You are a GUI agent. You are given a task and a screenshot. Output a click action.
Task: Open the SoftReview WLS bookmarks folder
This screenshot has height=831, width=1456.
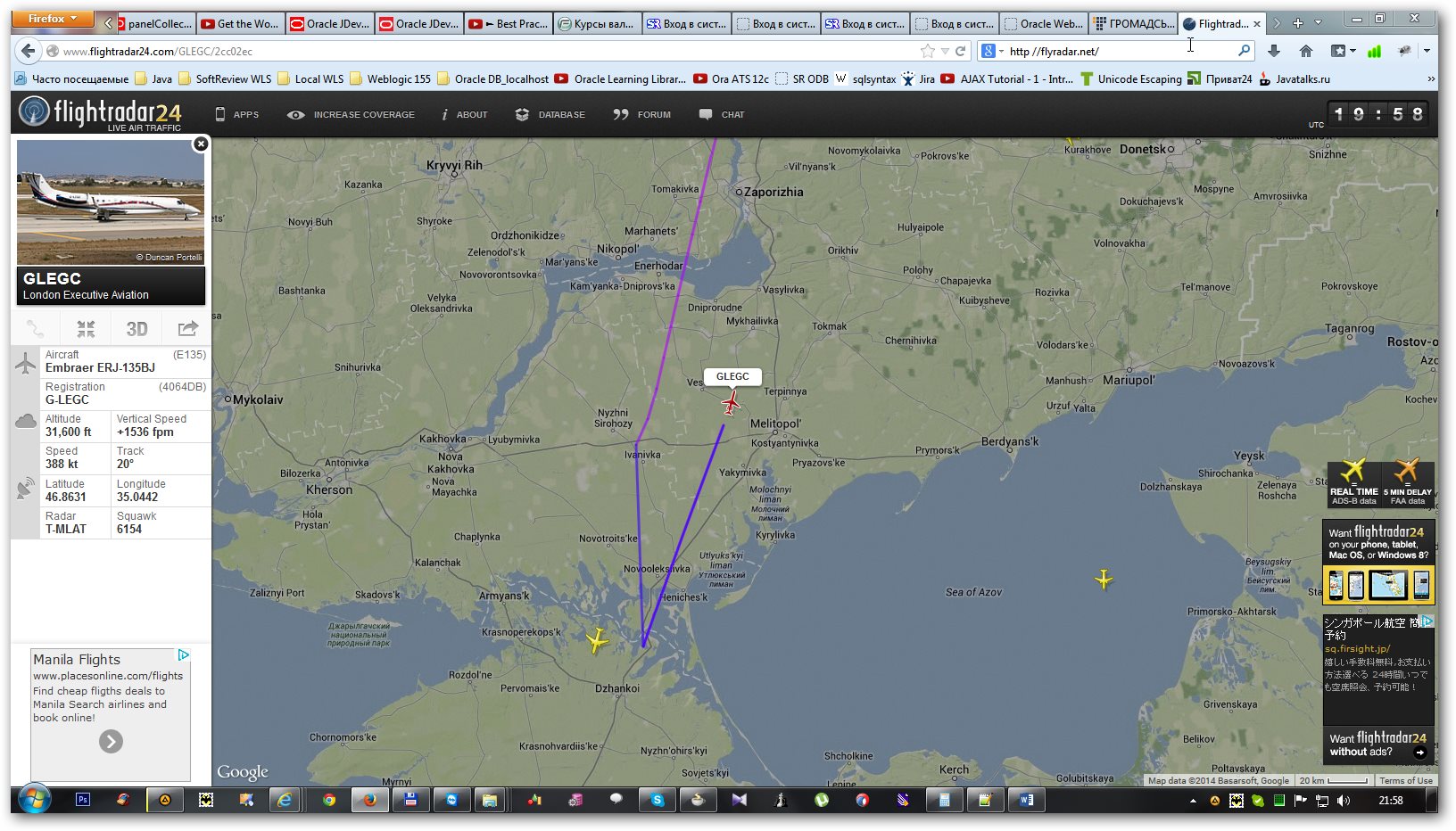(225, 78)
